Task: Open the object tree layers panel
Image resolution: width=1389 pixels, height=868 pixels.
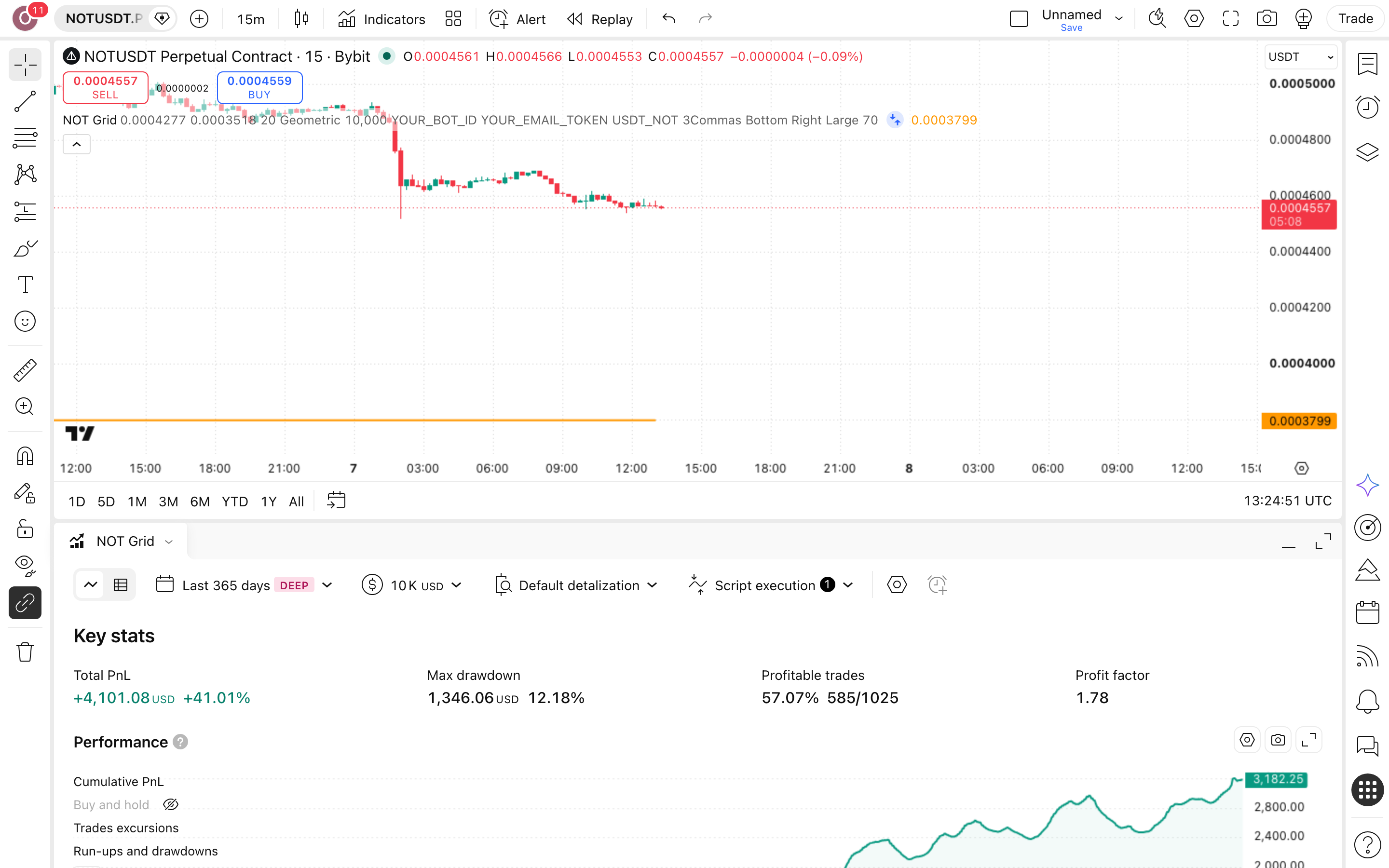Action: [1368, 152]
